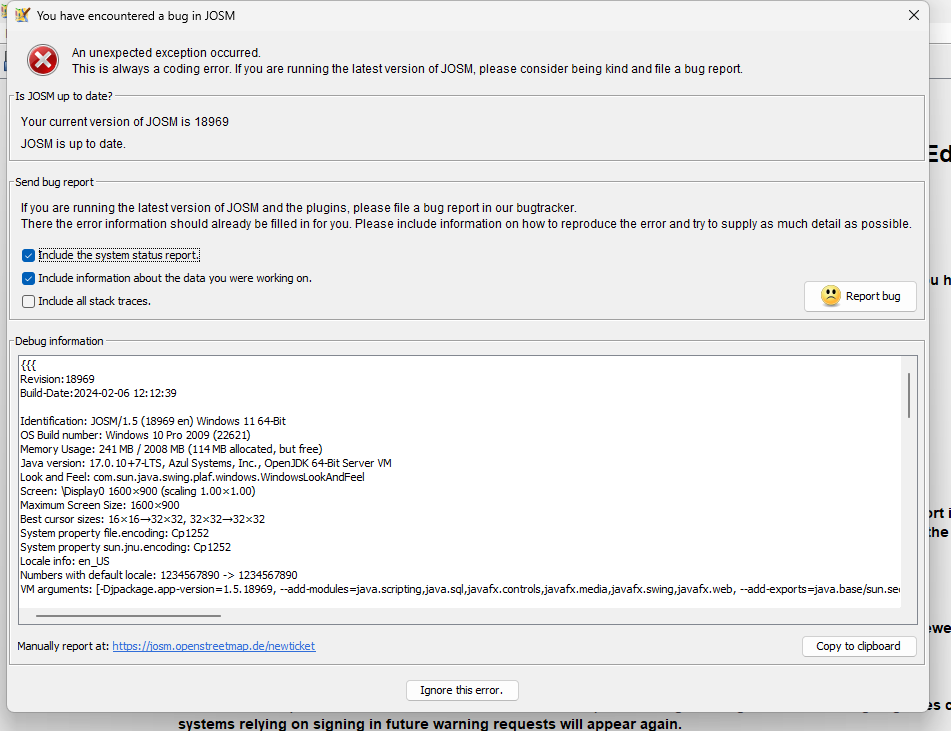Click the sad face icon on Report bug
This screenshot has width=951, height=731.
pos(830,296)
